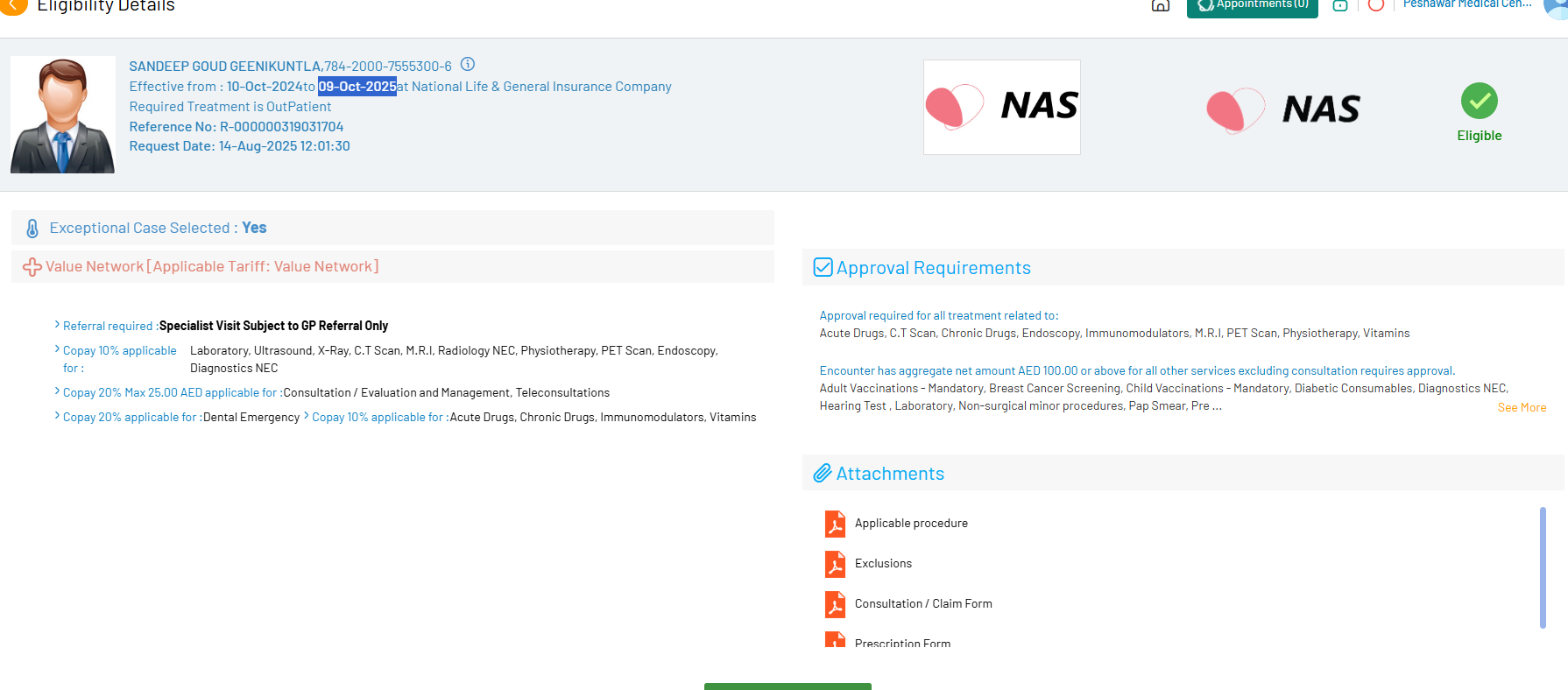Click 'Approval required for all treatment related to:'
This screenshot has width=1568, height=690.
click(939, 316)
